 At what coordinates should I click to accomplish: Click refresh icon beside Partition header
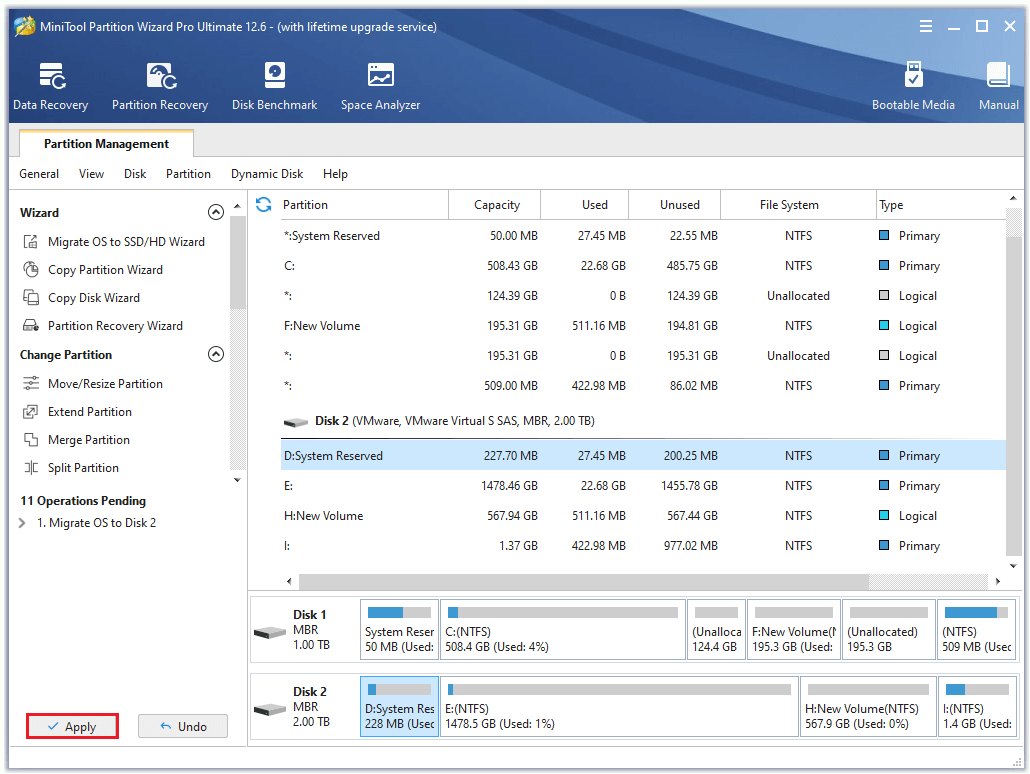264,204
